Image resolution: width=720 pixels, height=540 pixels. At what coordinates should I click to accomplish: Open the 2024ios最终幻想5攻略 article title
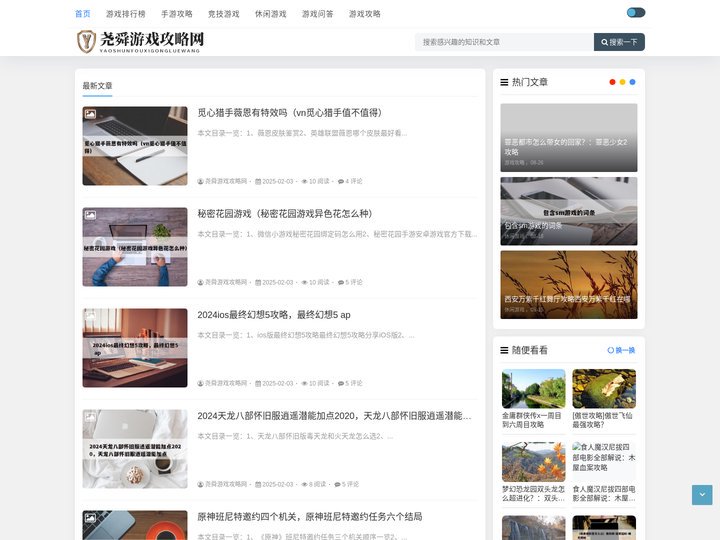pos(274,315)
